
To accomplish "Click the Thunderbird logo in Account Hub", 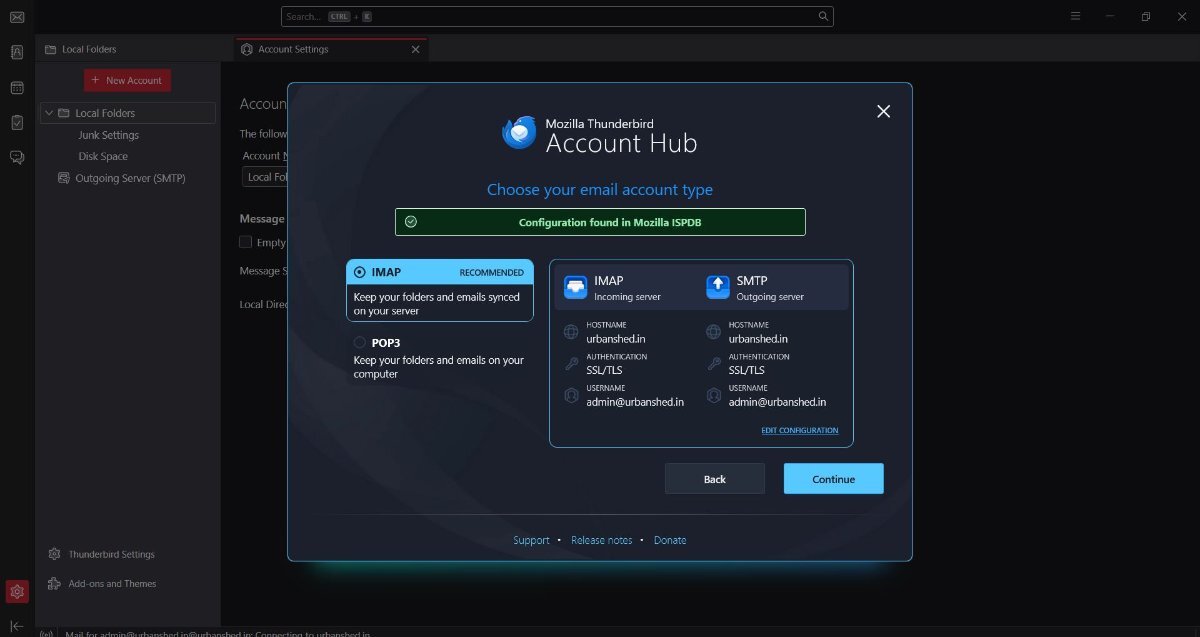I will pyautogui.click(x=520, y=132).
